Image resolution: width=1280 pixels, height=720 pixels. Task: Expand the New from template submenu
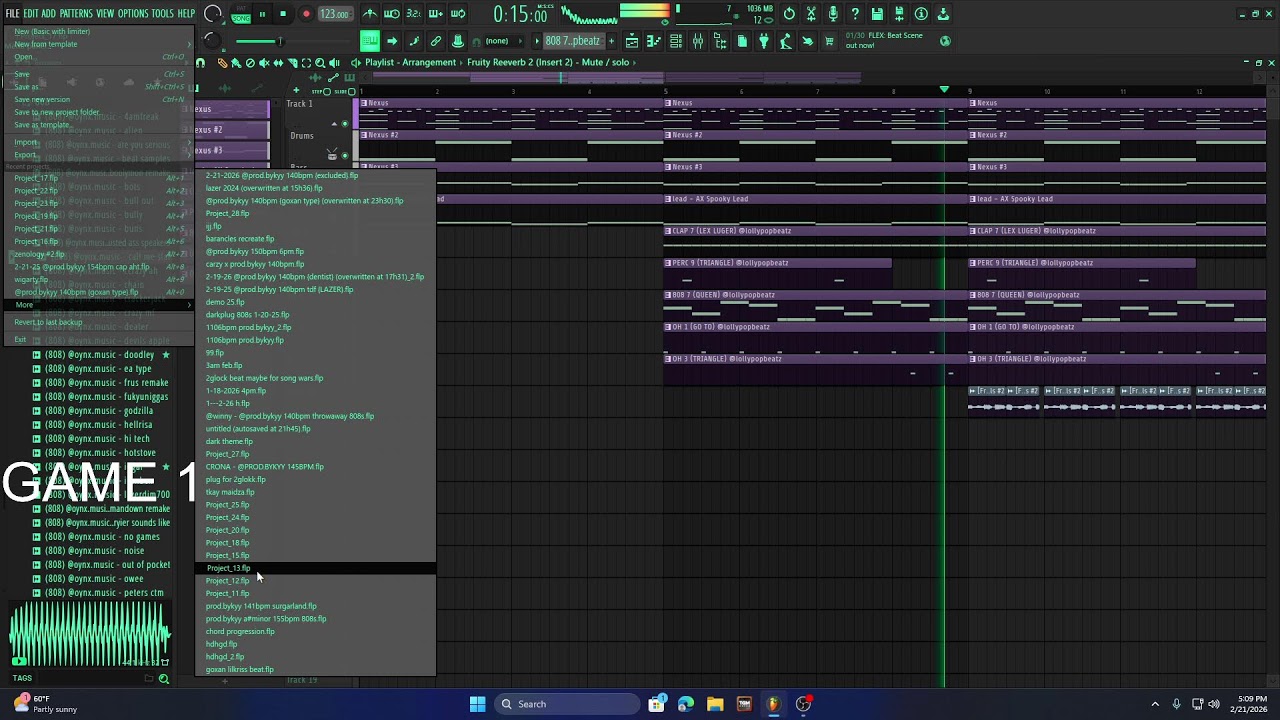click(x=100, y=44)
